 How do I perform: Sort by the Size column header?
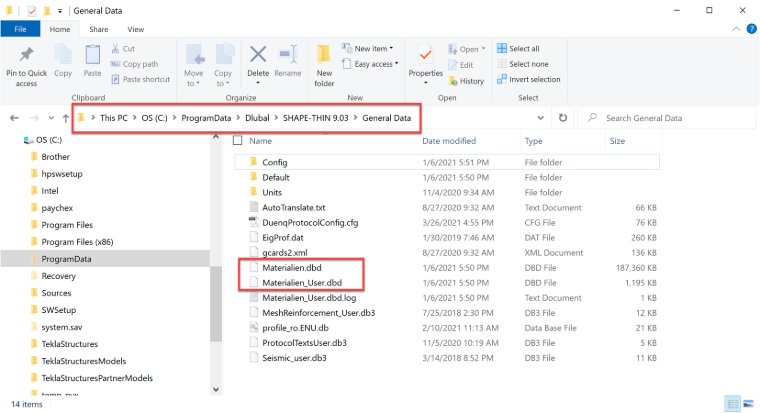coord(617,141)
